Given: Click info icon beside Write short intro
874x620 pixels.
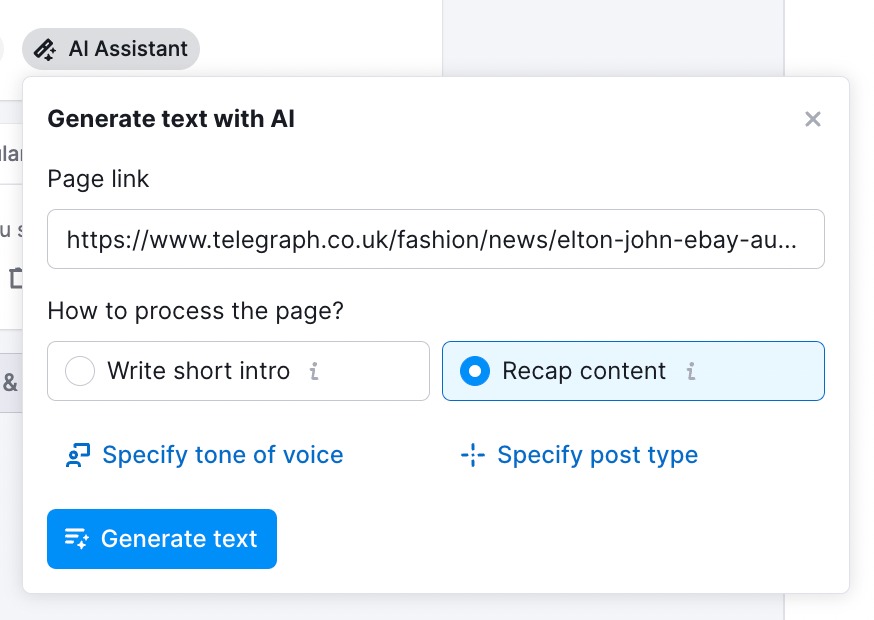Looking at the screenshot, I should tap(314, 371).
